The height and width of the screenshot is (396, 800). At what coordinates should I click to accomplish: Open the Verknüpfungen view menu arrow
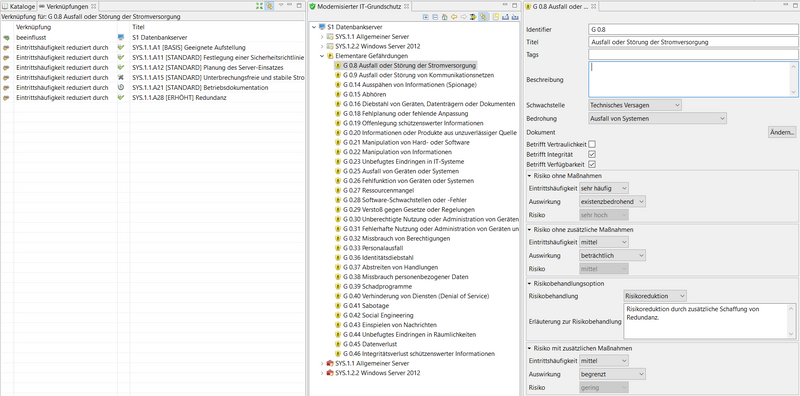pyautogui.click(x=281, y=5)
